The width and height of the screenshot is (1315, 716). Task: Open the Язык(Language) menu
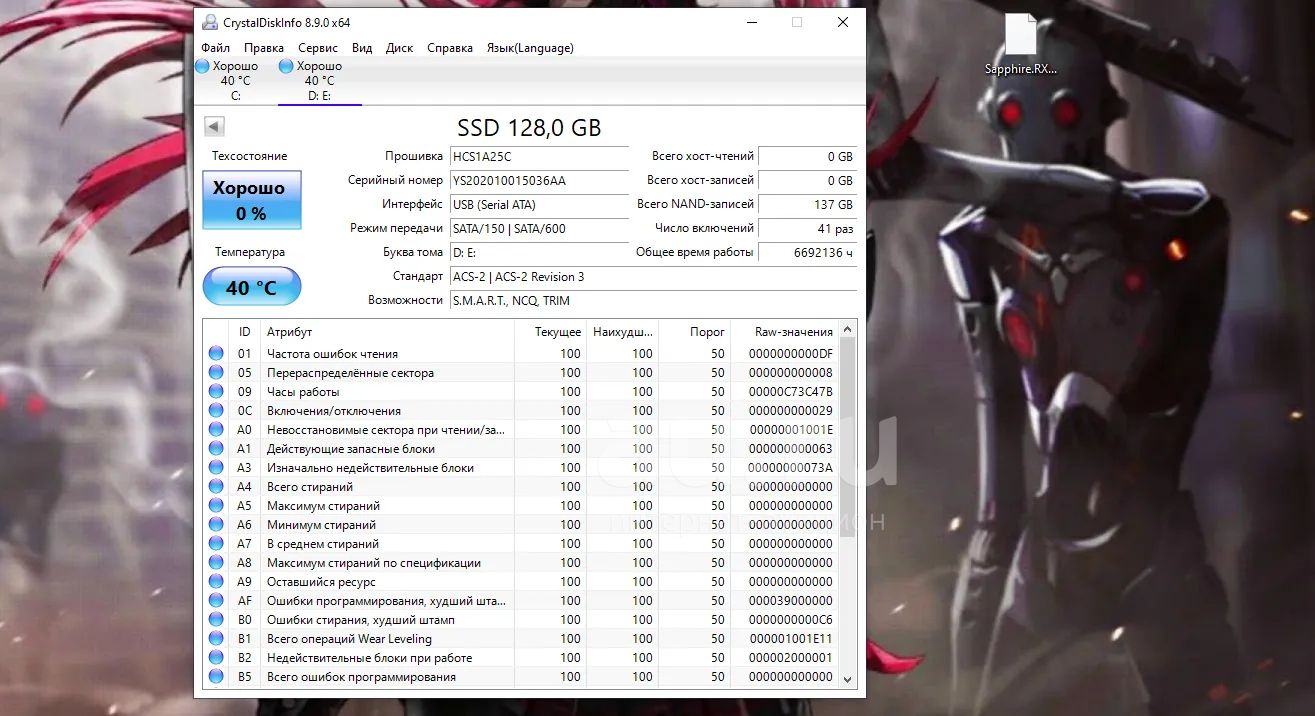pos(530,47)
